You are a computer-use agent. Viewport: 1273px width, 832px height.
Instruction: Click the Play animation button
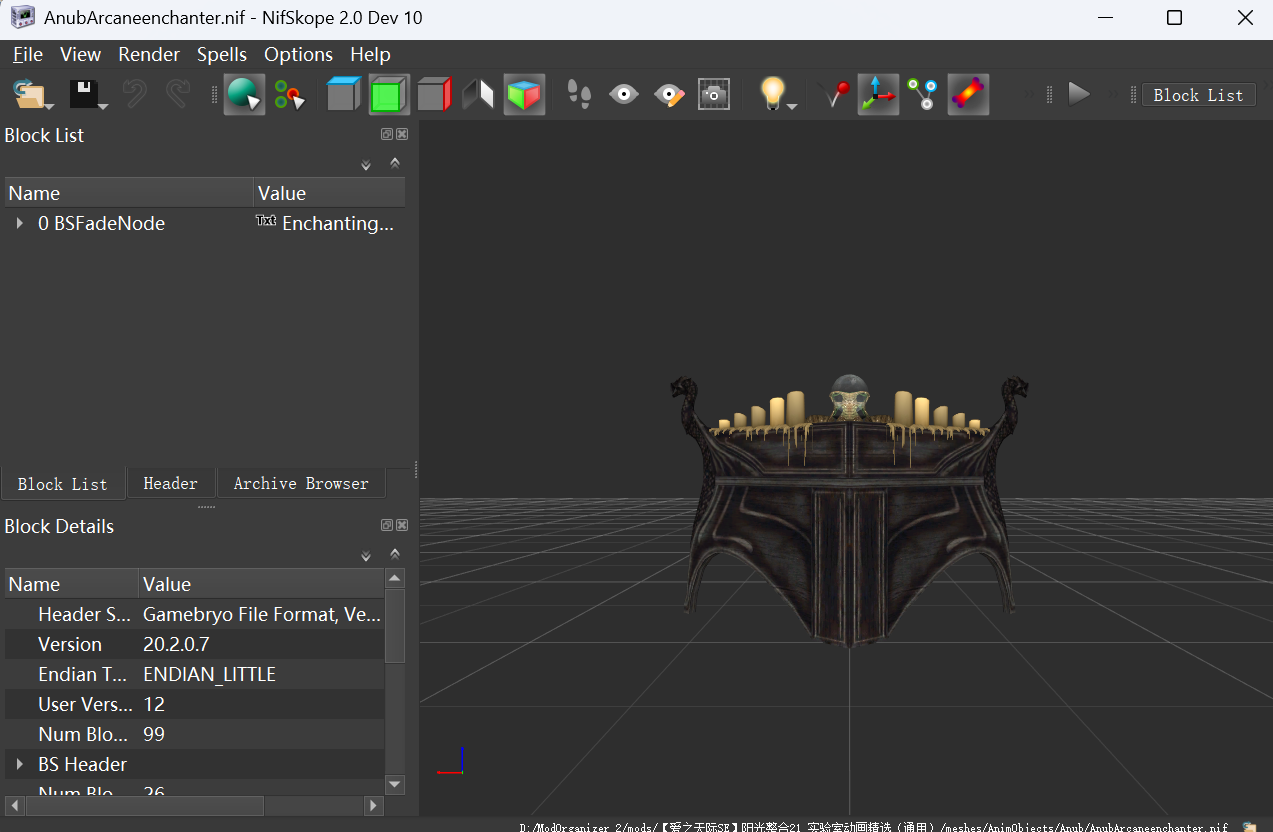(1079, 94)
